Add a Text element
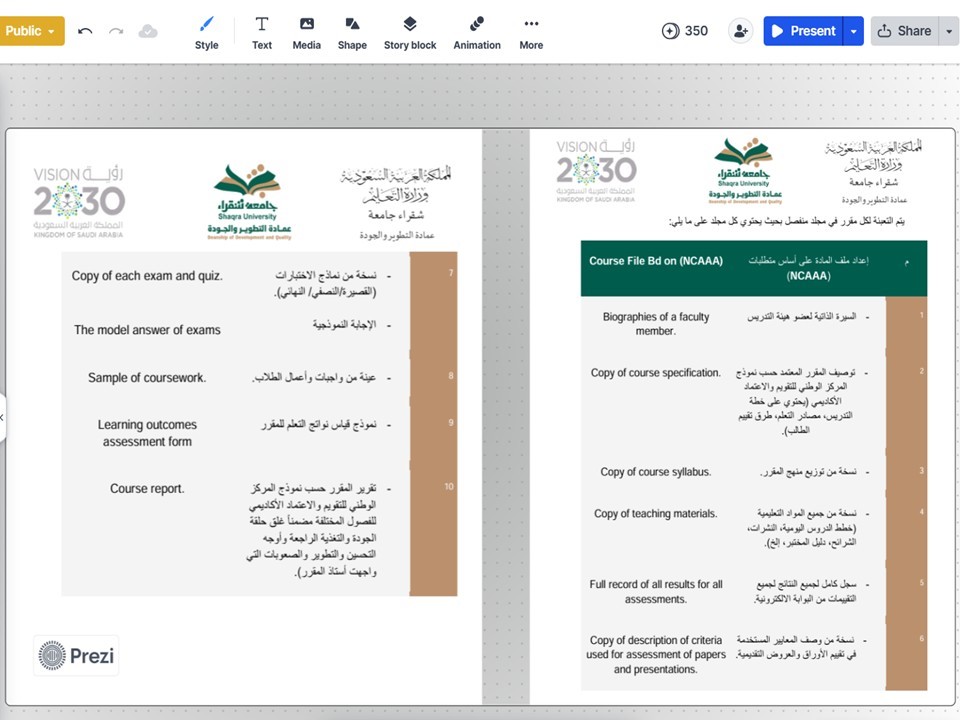Image resolution: width=960 pixels, height=720 pixels. pos(262,32)
